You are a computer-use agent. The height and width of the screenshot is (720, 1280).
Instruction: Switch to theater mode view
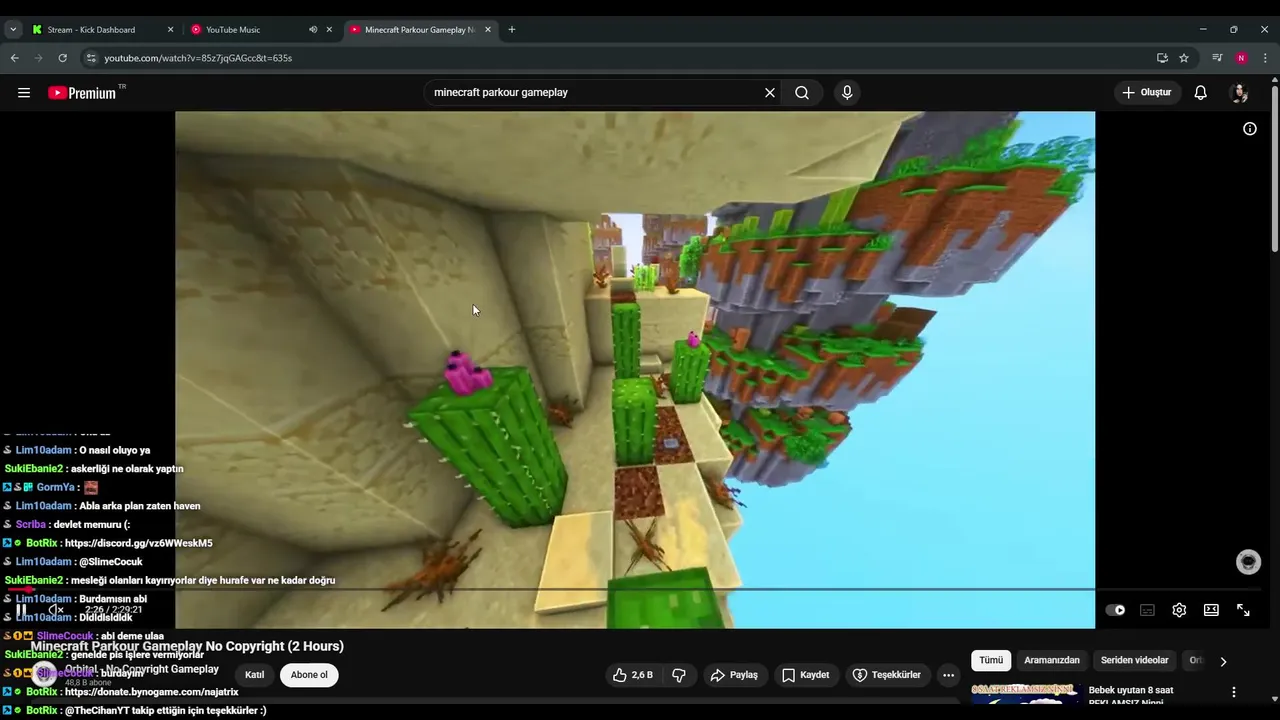click(1211, 610)
